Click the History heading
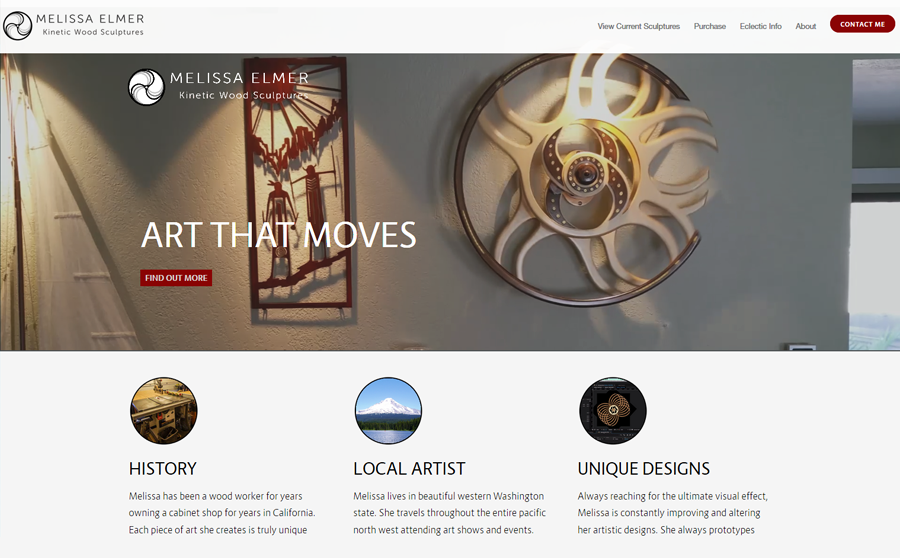This screenshot has width=900, height=558. point(162,468)
